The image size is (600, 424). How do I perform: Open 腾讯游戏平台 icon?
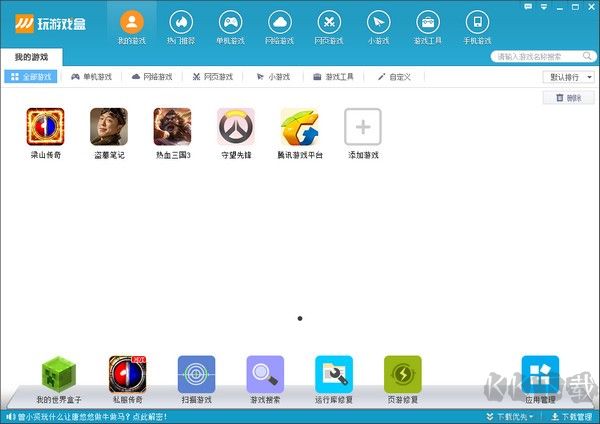(300, 127)
